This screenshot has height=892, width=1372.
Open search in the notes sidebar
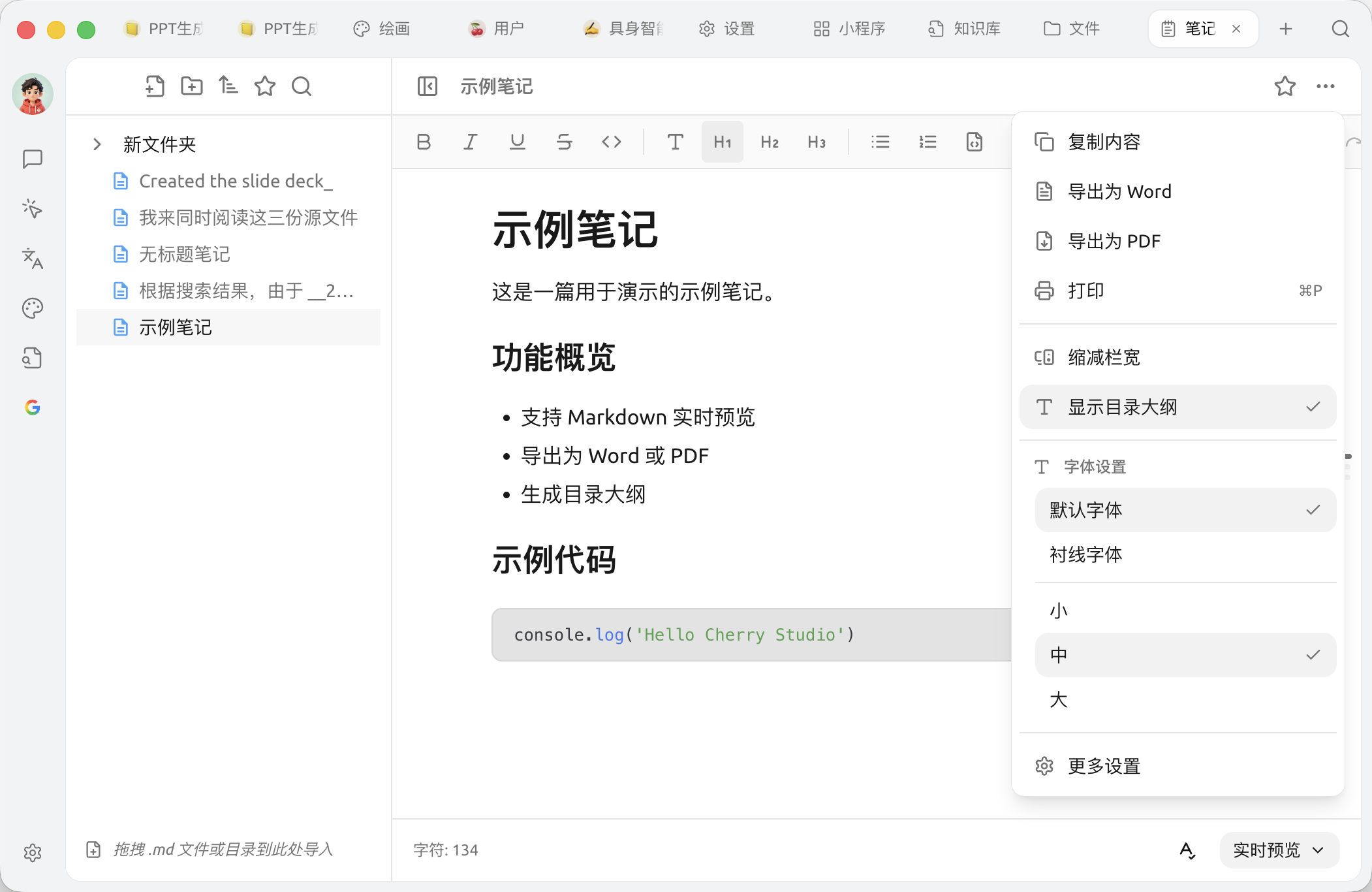point(302,86)
